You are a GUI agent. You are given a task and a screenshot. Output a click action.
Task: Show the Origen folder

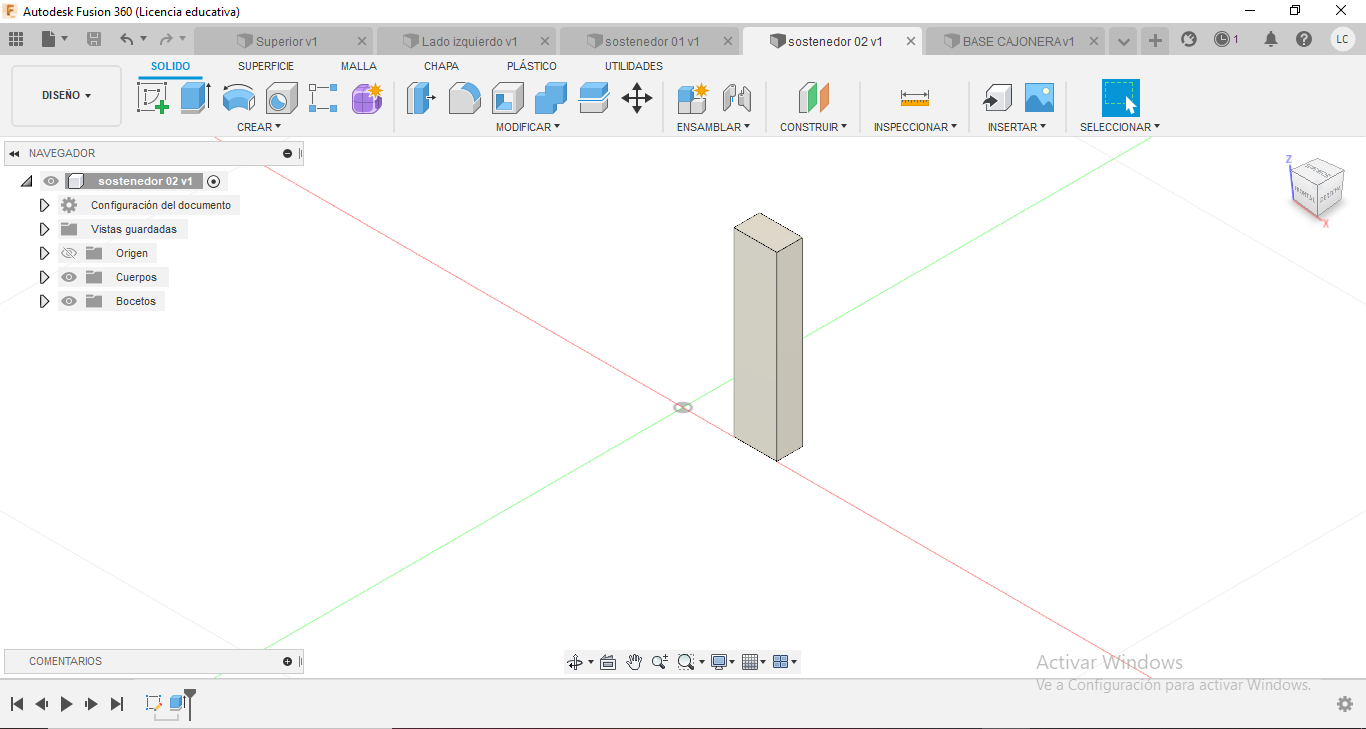pos(69,253)
